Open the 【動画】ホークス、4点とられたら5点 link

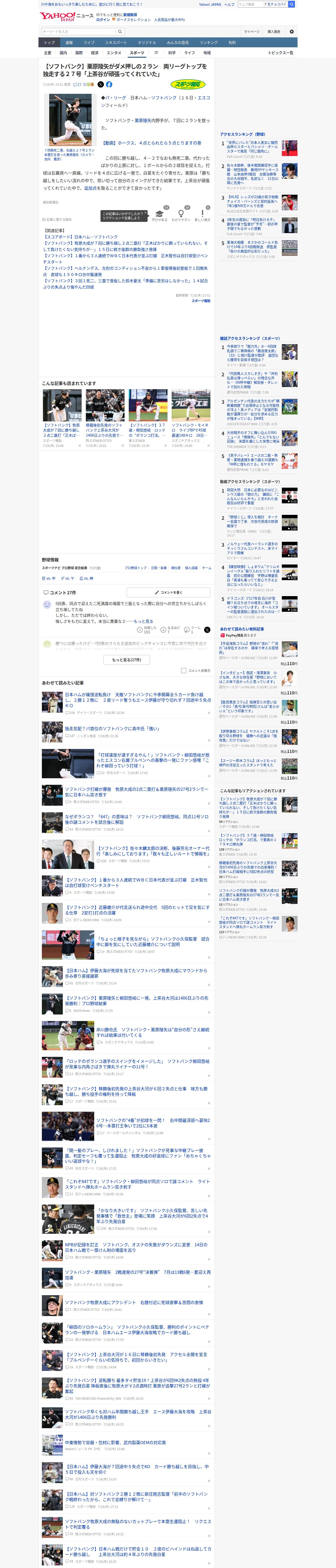(x=152, y=143)
